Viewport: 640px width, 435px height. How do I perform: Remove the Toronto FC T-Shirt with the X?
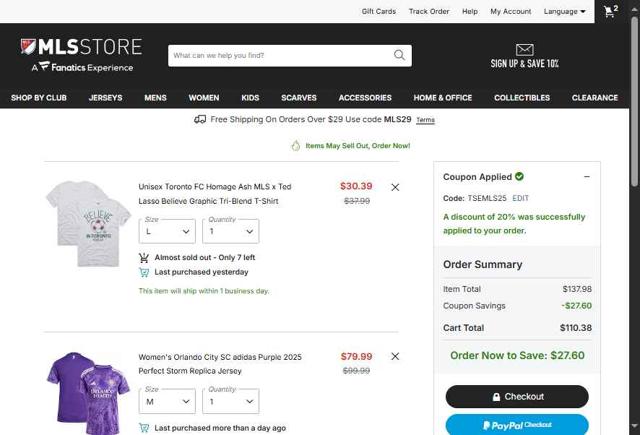tap(395, 187)
